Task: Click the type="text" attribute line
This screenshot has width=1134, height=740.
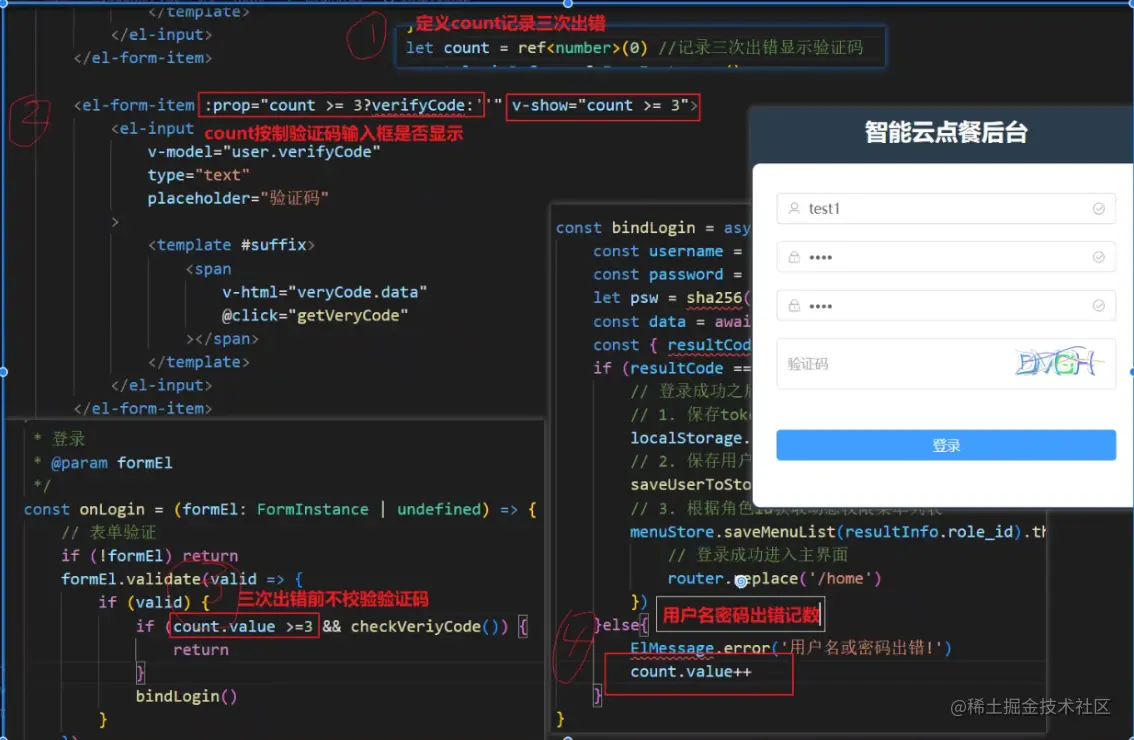Action: point(198,175)
